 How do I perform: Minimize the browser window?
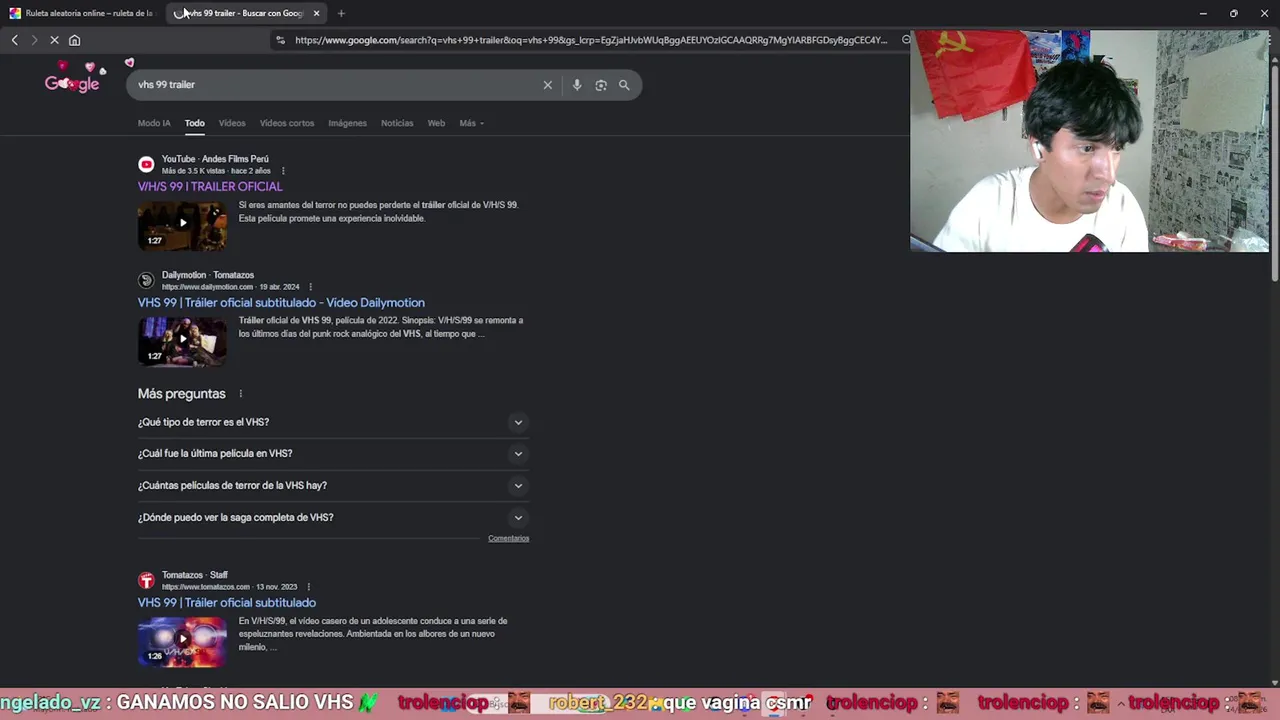[1203, 13]
